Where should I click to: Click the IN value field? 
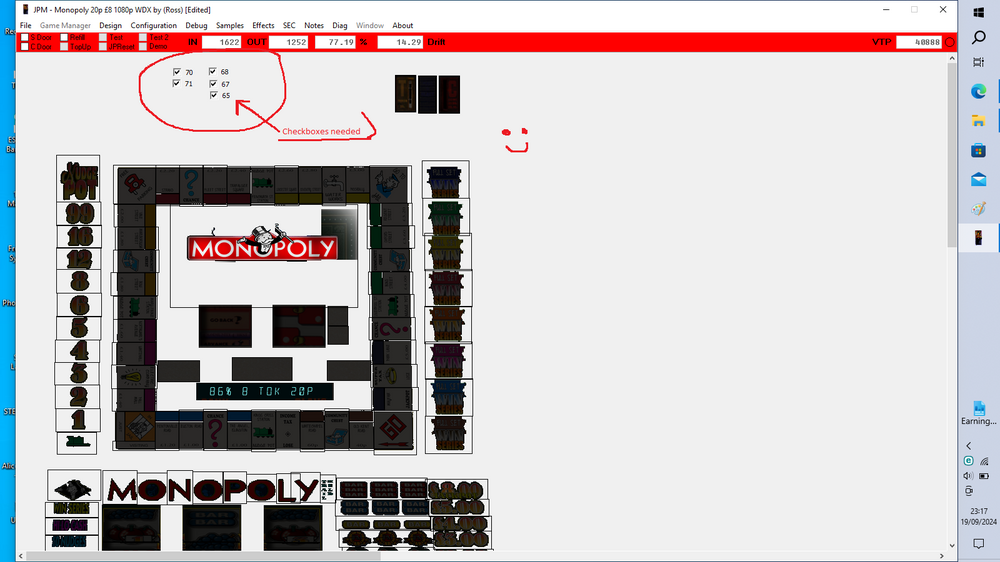click(221, 42)
